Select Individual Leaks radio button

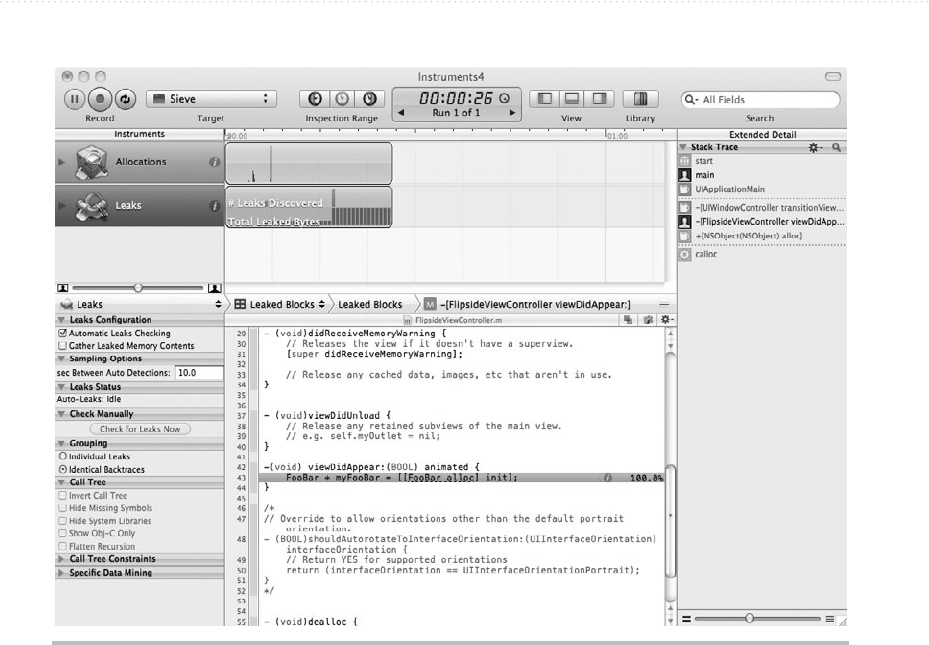[63, 456]
